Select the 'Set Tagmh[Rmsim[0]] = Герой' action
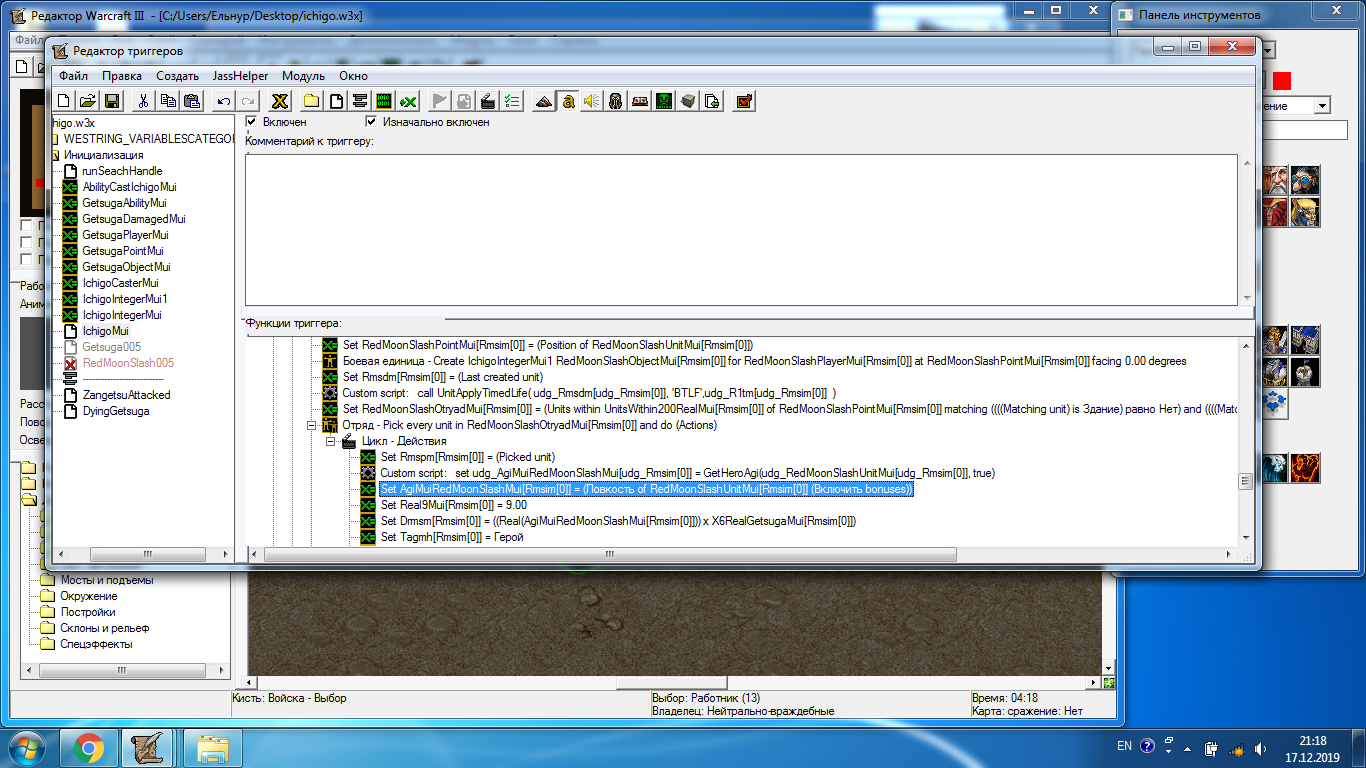 (x=452, y=537)
